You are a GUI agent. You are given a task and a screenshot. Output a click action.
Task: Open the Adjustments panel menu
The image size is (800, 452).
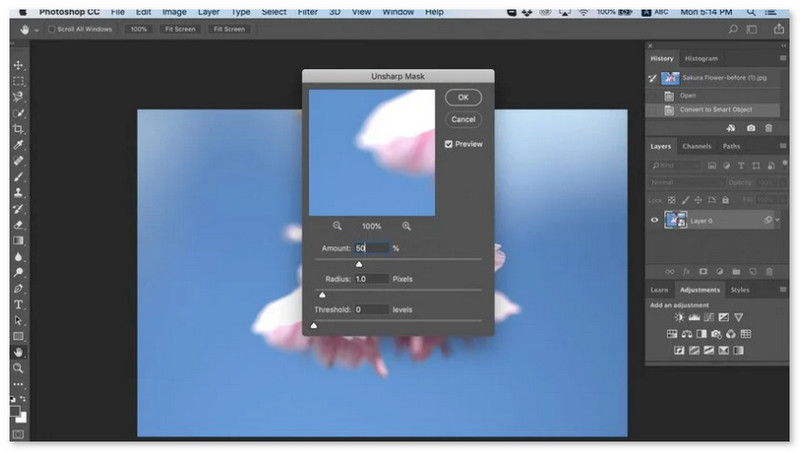click(x=783, y=289)
